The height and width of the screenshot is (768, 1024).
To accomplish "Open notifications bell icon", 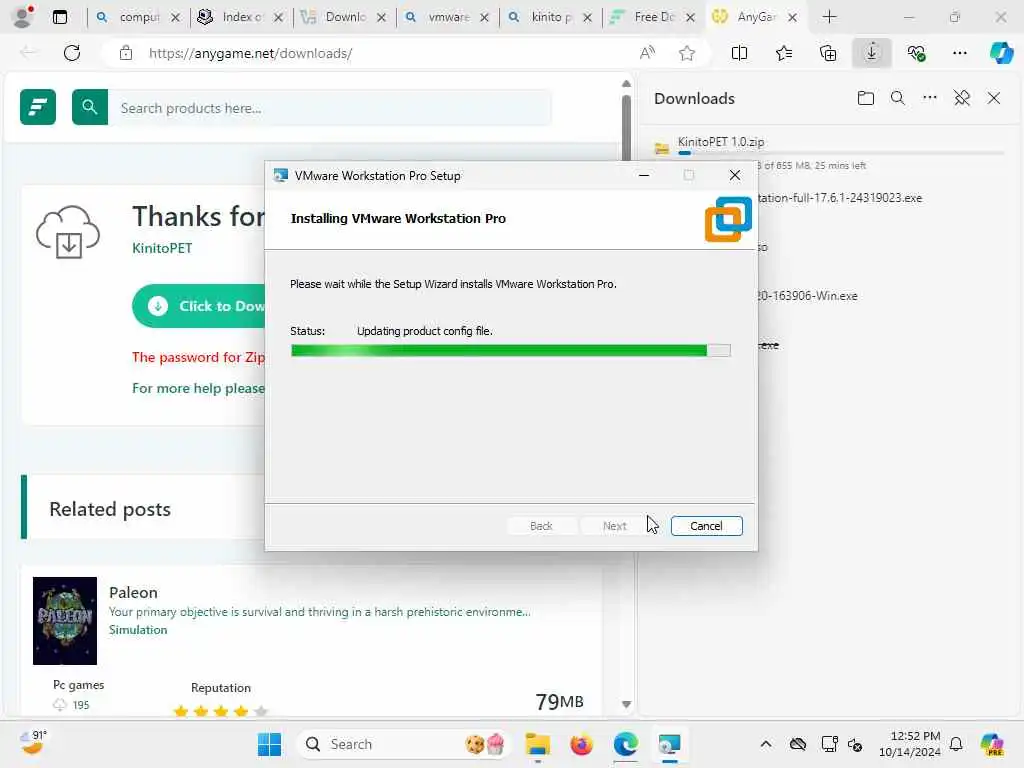I will (956, 744).
